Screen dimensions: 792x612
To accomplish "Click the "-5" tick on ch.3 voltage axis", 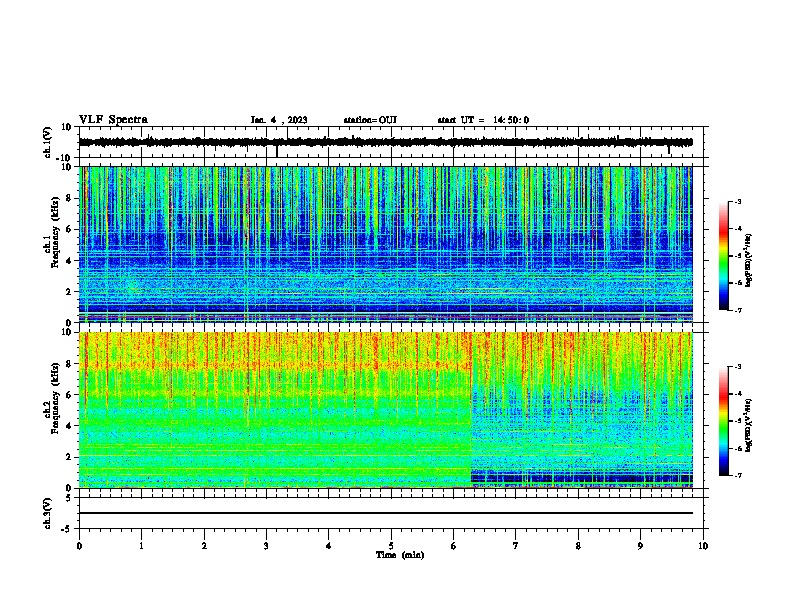I will point(68,529).
